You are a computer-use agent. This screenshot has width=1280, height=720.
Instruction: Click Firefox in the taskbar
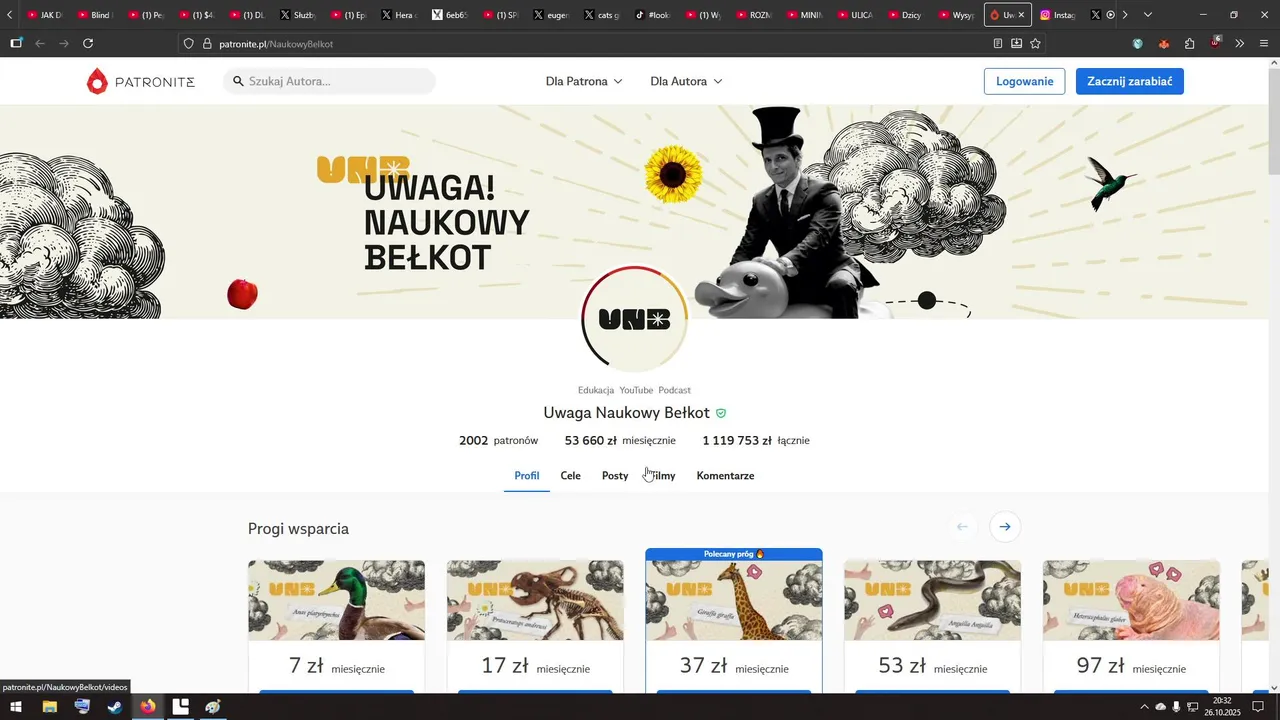point(148,707)
